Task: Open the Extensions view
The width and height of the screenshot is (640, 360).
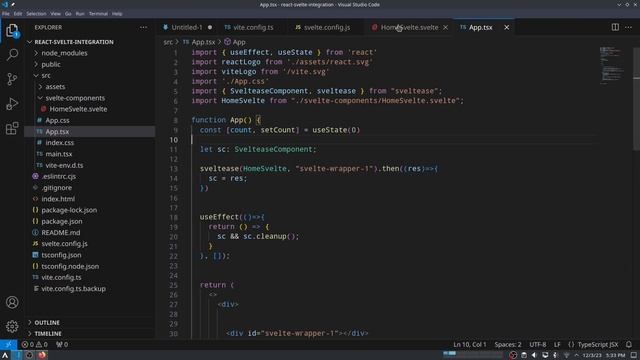Action: point(12,128)
